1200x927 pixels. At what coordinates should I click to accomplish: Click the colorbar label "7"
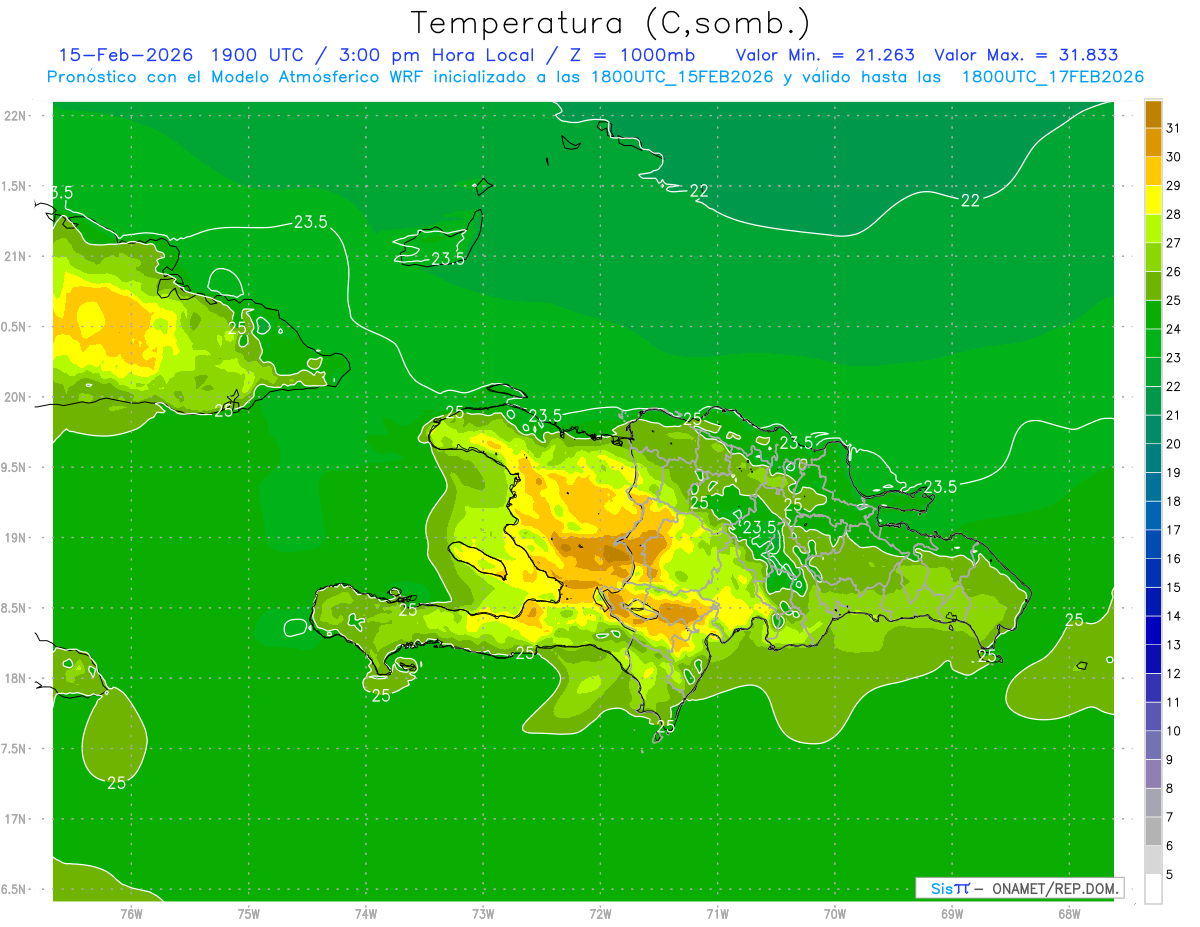click(x=1170, y=817)
